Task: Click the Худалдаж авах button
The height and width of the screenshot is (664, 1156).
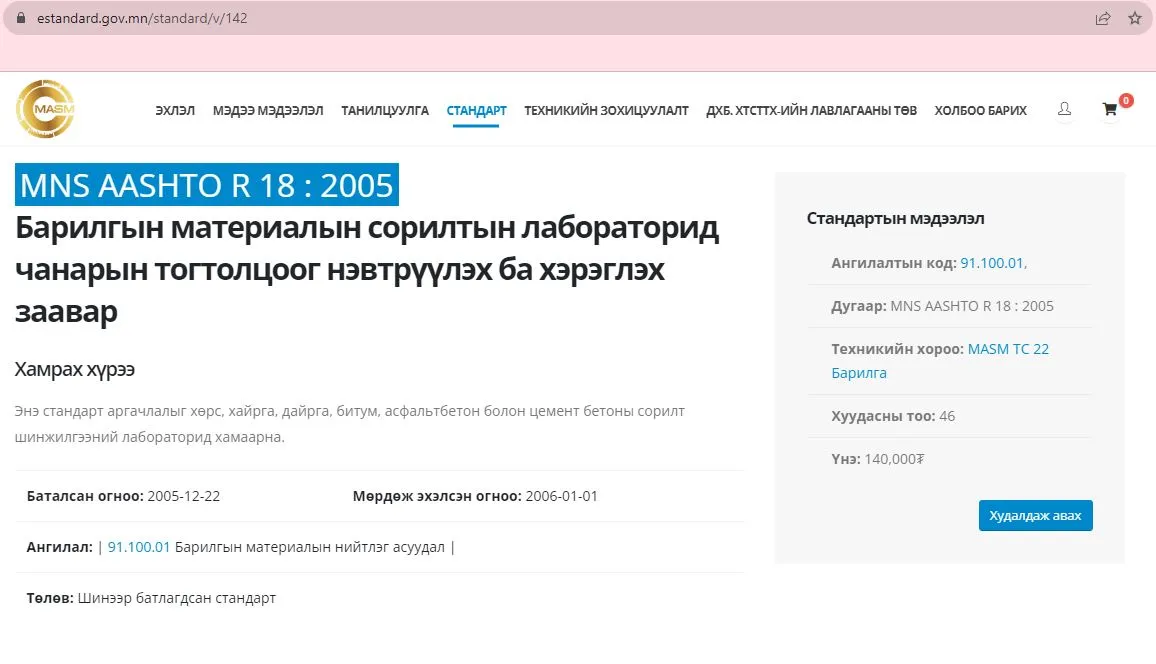Action: 1036,515
